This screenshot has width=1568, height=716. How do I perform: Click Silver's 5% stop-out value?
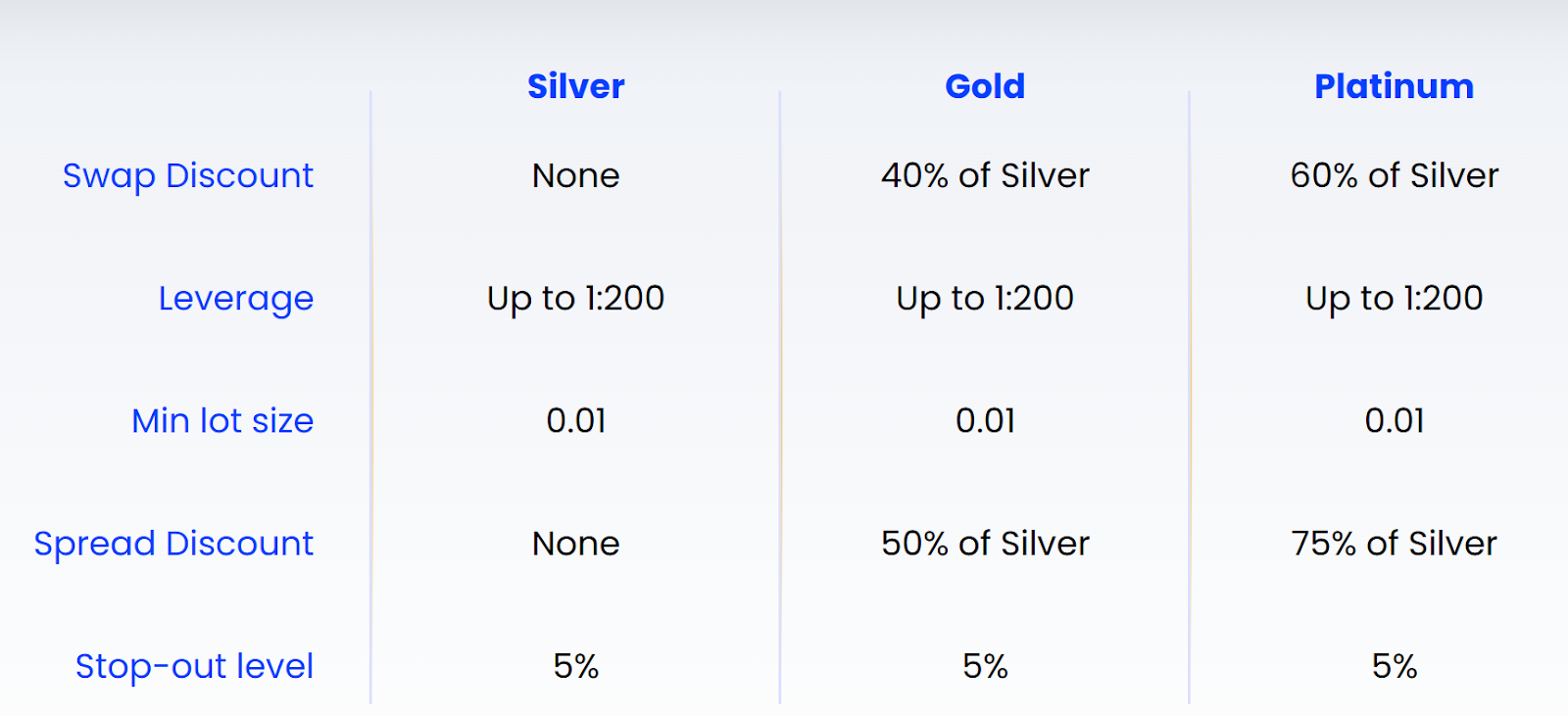(575, 666)
